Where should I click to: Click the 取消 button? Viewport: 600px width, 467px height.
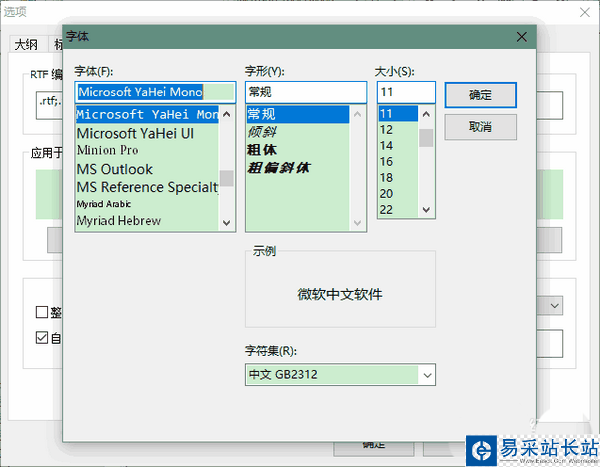pyautogui.click(x=480, y=127)
